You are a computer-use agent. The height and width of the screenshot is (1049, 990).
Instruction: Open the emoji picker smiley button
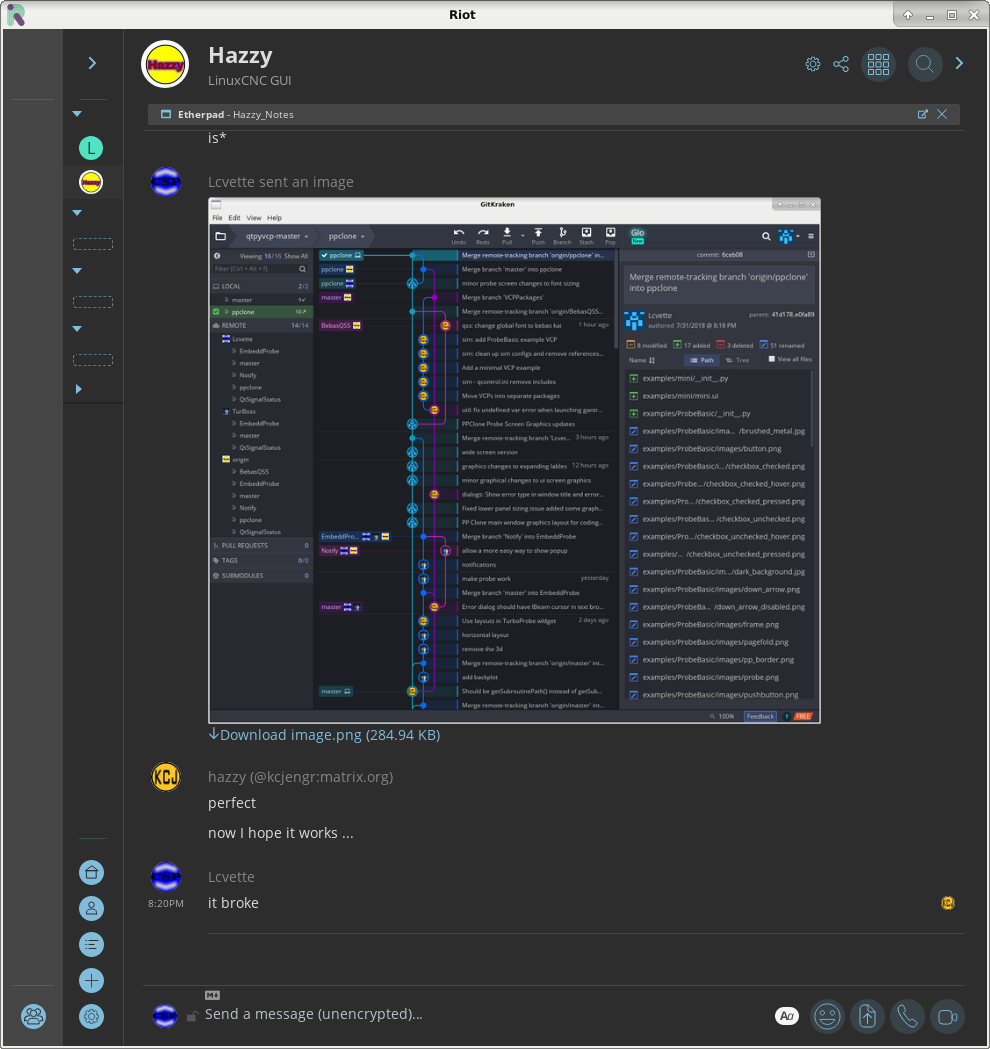click(x=827, y=1017)
